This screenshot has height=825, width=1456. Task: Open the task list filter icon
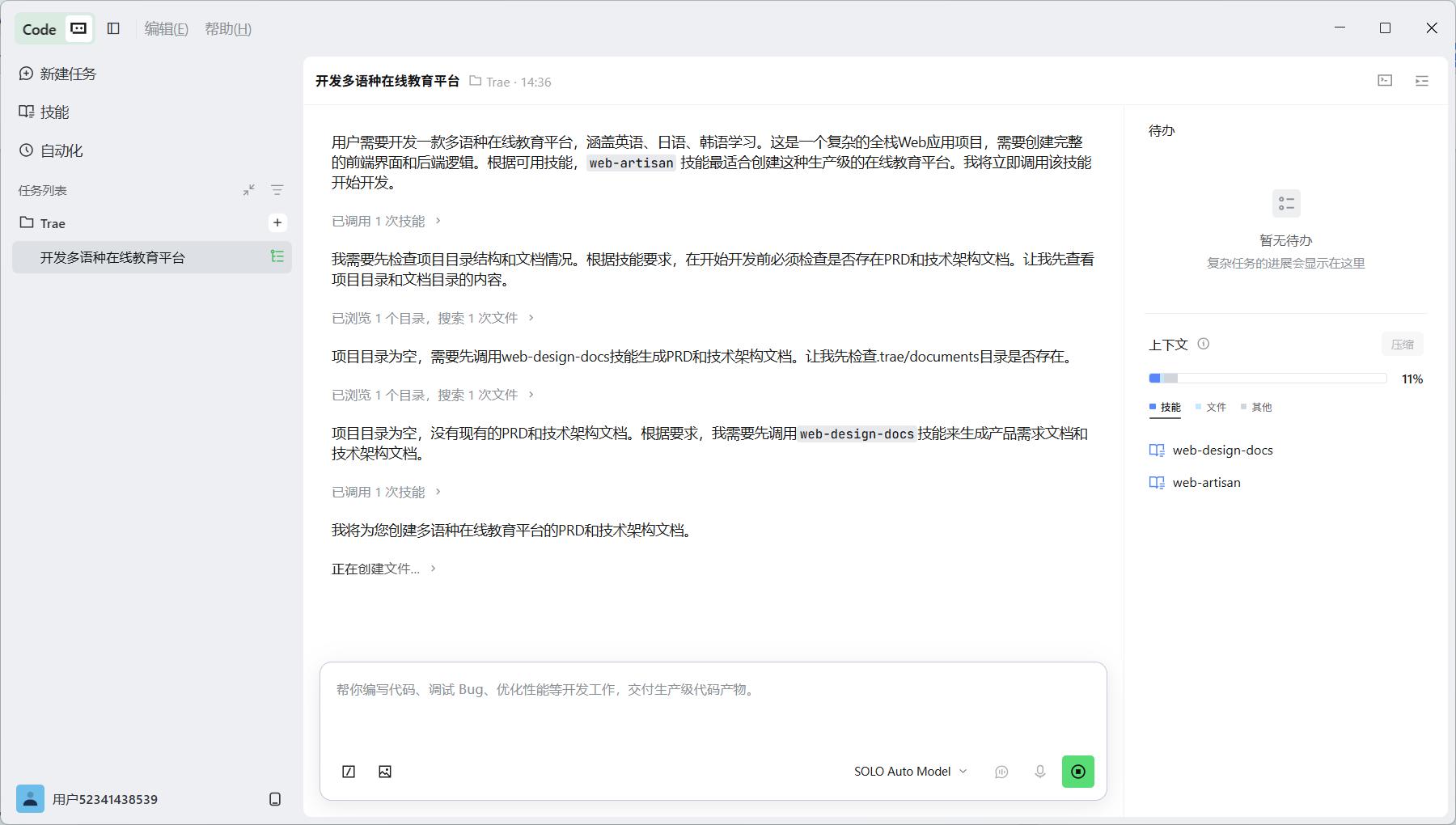tap(277, 190)
